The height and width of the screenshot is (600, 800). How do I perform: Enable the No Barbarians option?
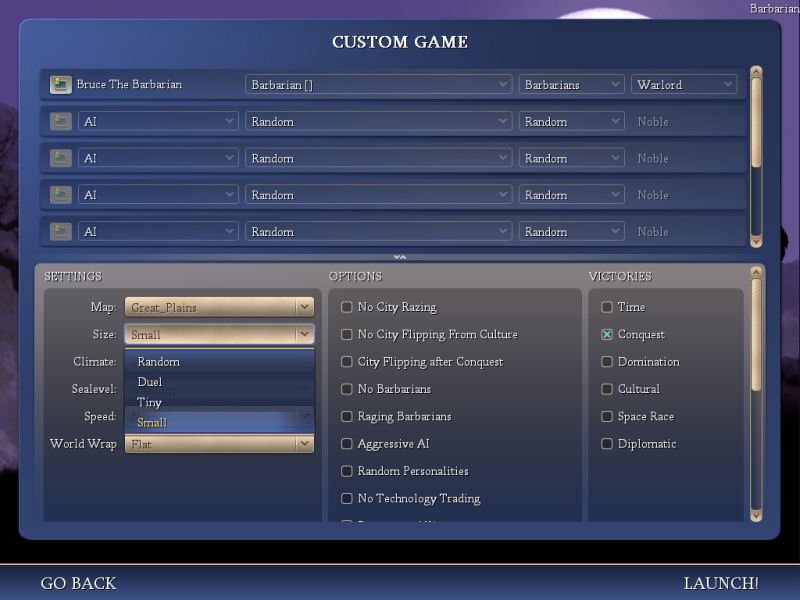347,389
